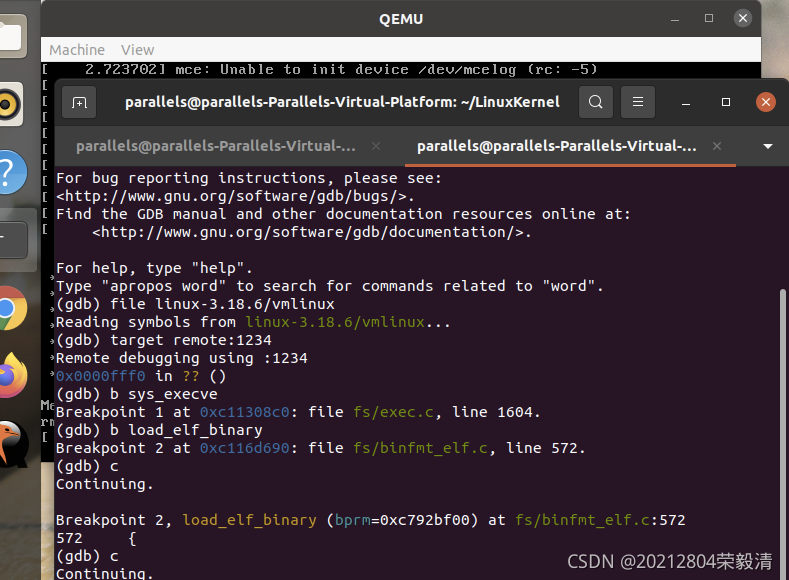Open the tab list dropdown arrow
This screenshot has height=580, width=789.
pos(768,146)
